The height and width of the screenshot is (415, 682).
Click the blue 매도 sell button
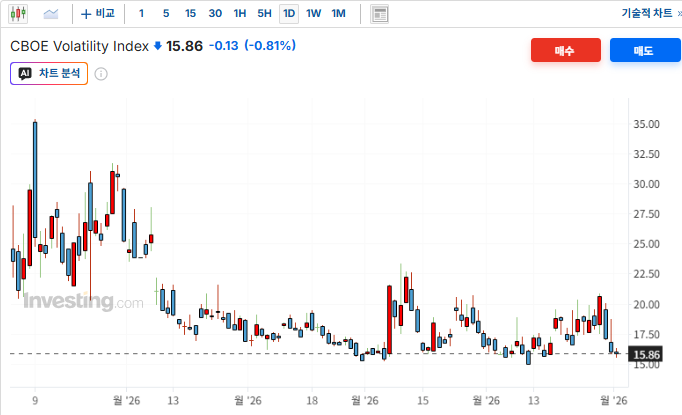tap(645, 50)
